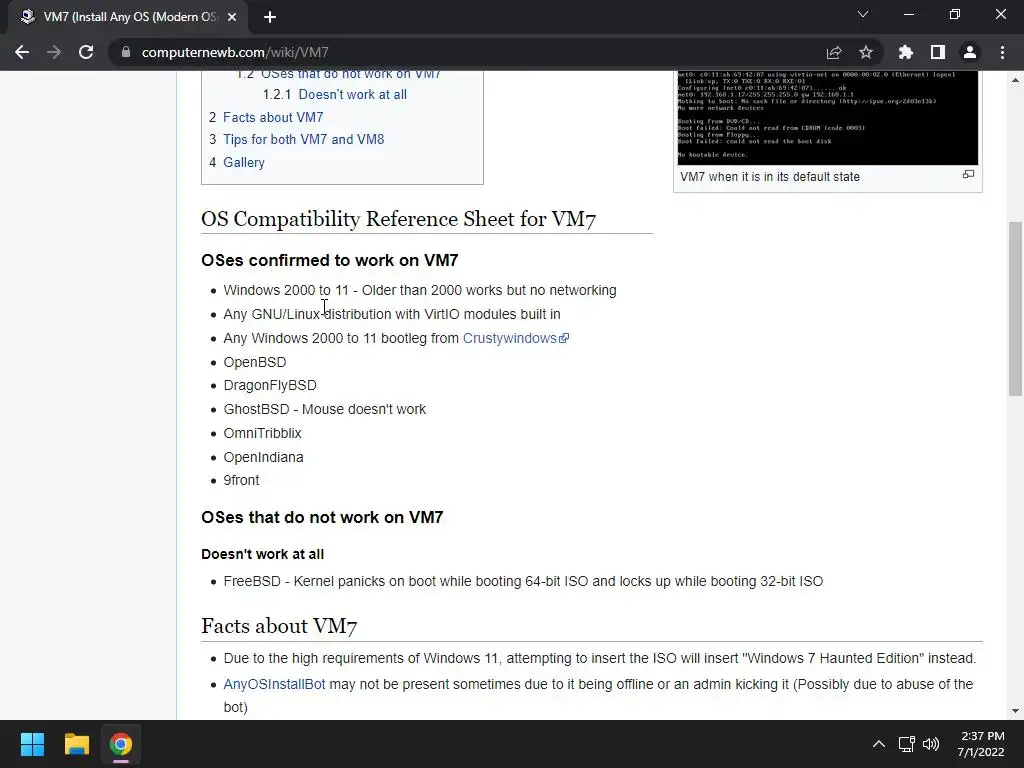The height and width of the screenshot is (768, 1024).
Task: Close the VM7 wiki tab
Action: 232,17
